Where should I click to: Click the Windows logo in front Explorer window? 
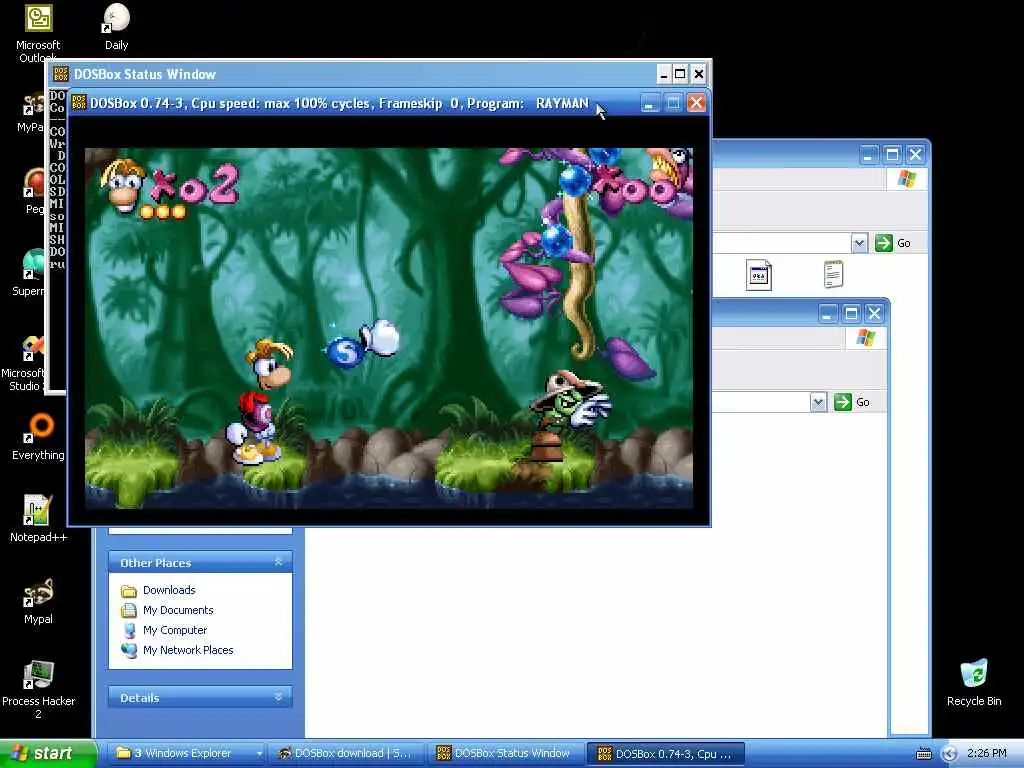865,338
